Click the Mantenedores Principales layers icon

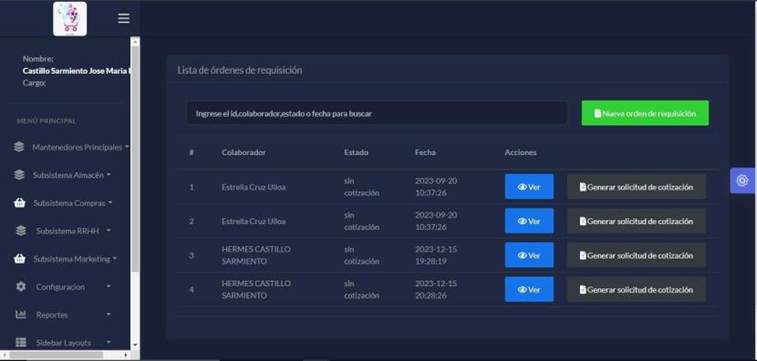coord(19,147)
